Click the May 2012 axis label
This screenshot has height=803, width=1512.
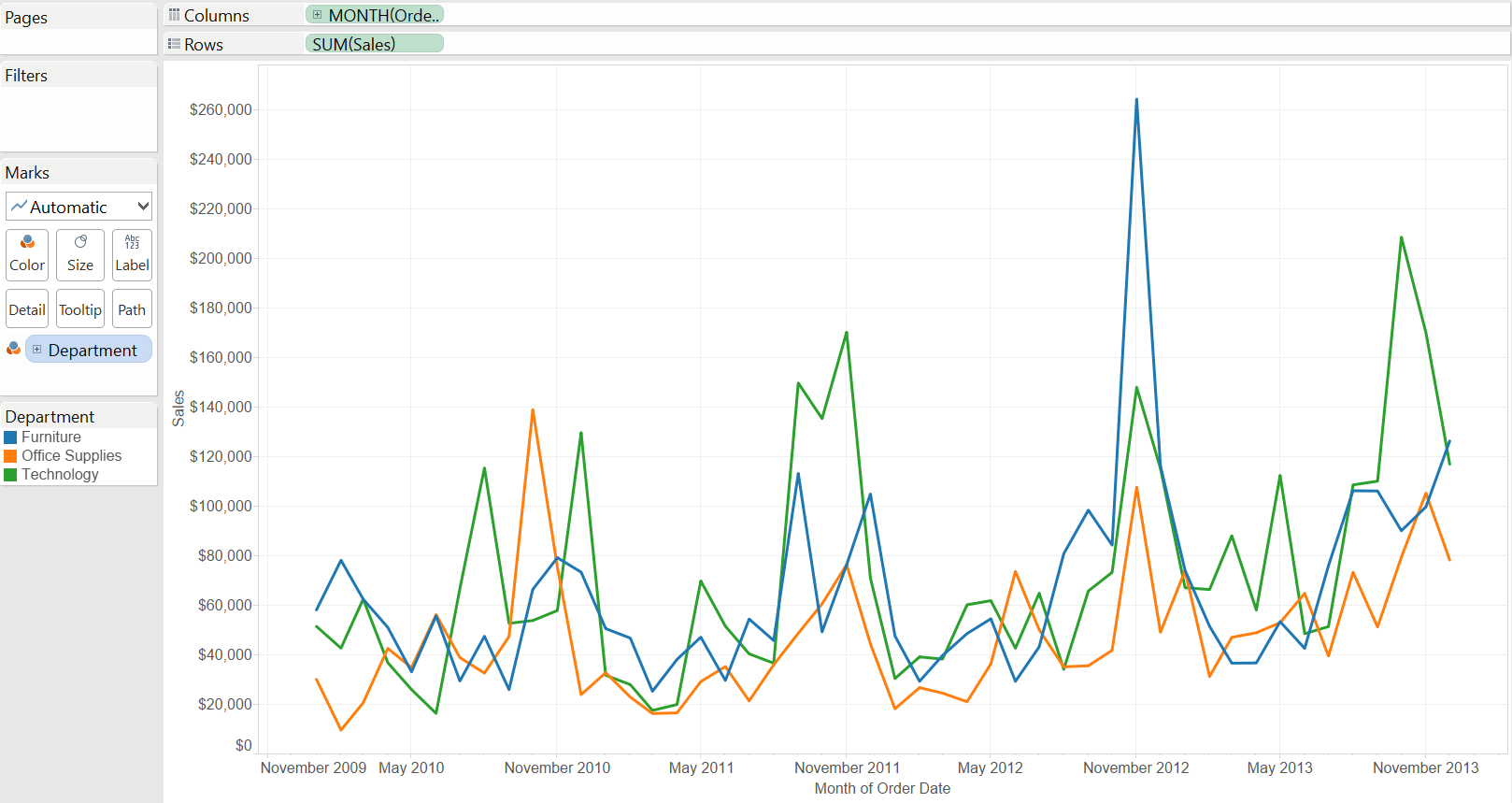coord(991,768)
